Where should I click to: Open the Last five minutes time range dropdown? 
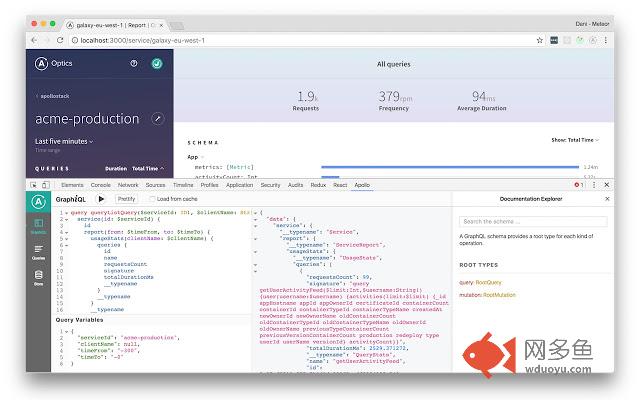64,141
